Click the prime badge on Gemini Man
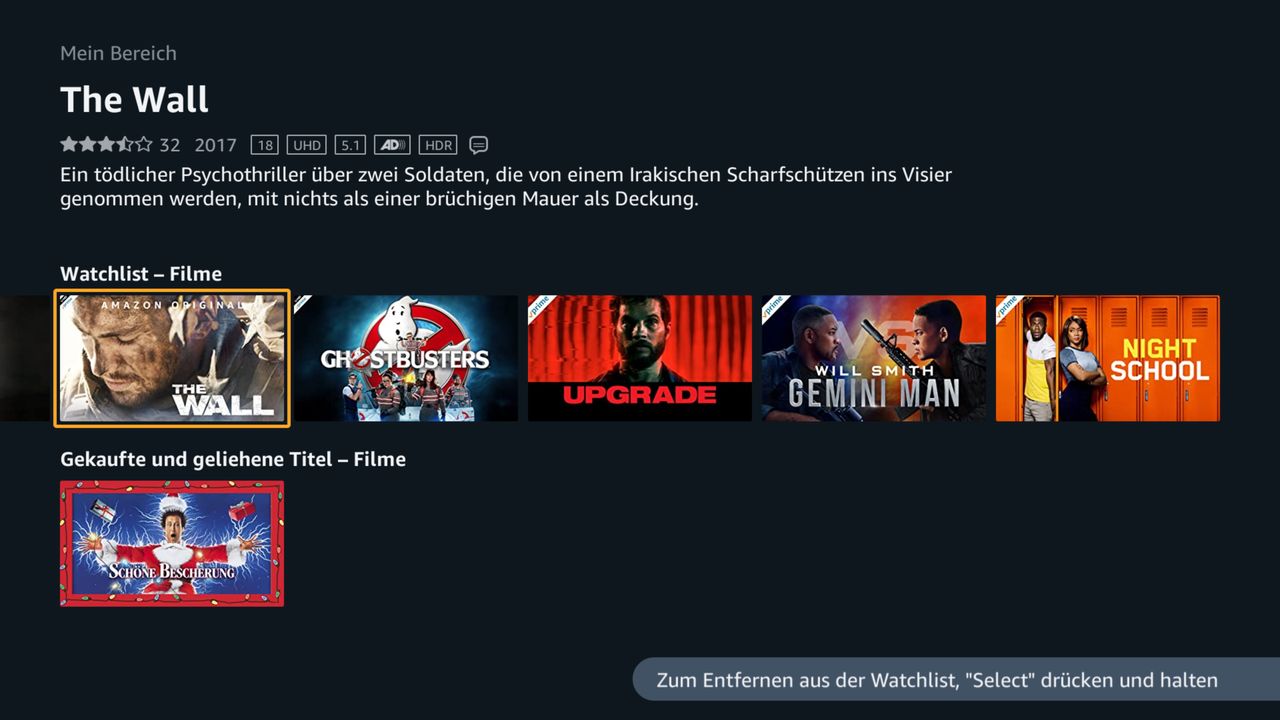This screenshot has height=720, width=1280. tap(775, 307)
